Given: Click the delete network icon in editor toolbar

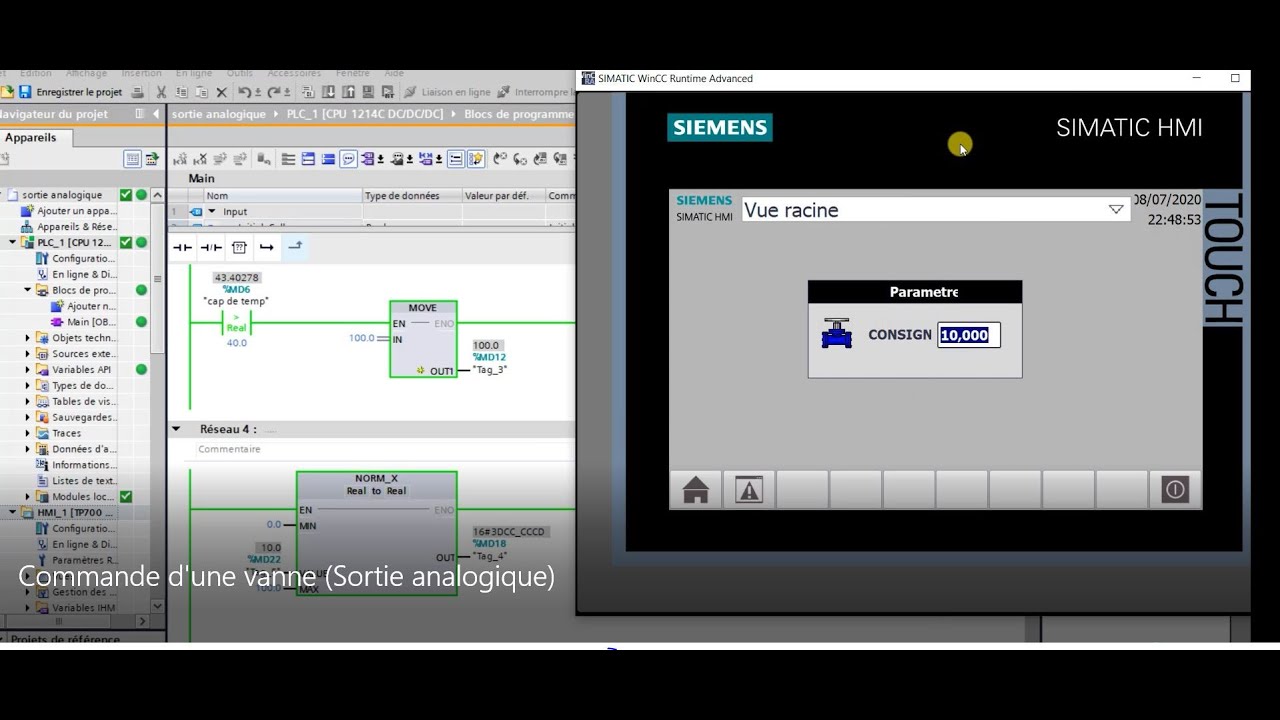Looking at the screenshot, I should click(199, 159).
